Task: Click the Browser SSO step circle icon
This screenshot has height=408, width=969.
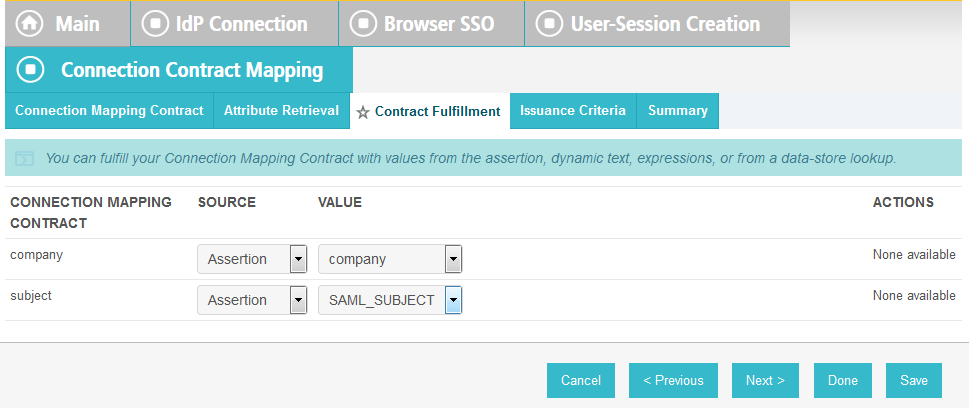Action: (x=363, y=23)
